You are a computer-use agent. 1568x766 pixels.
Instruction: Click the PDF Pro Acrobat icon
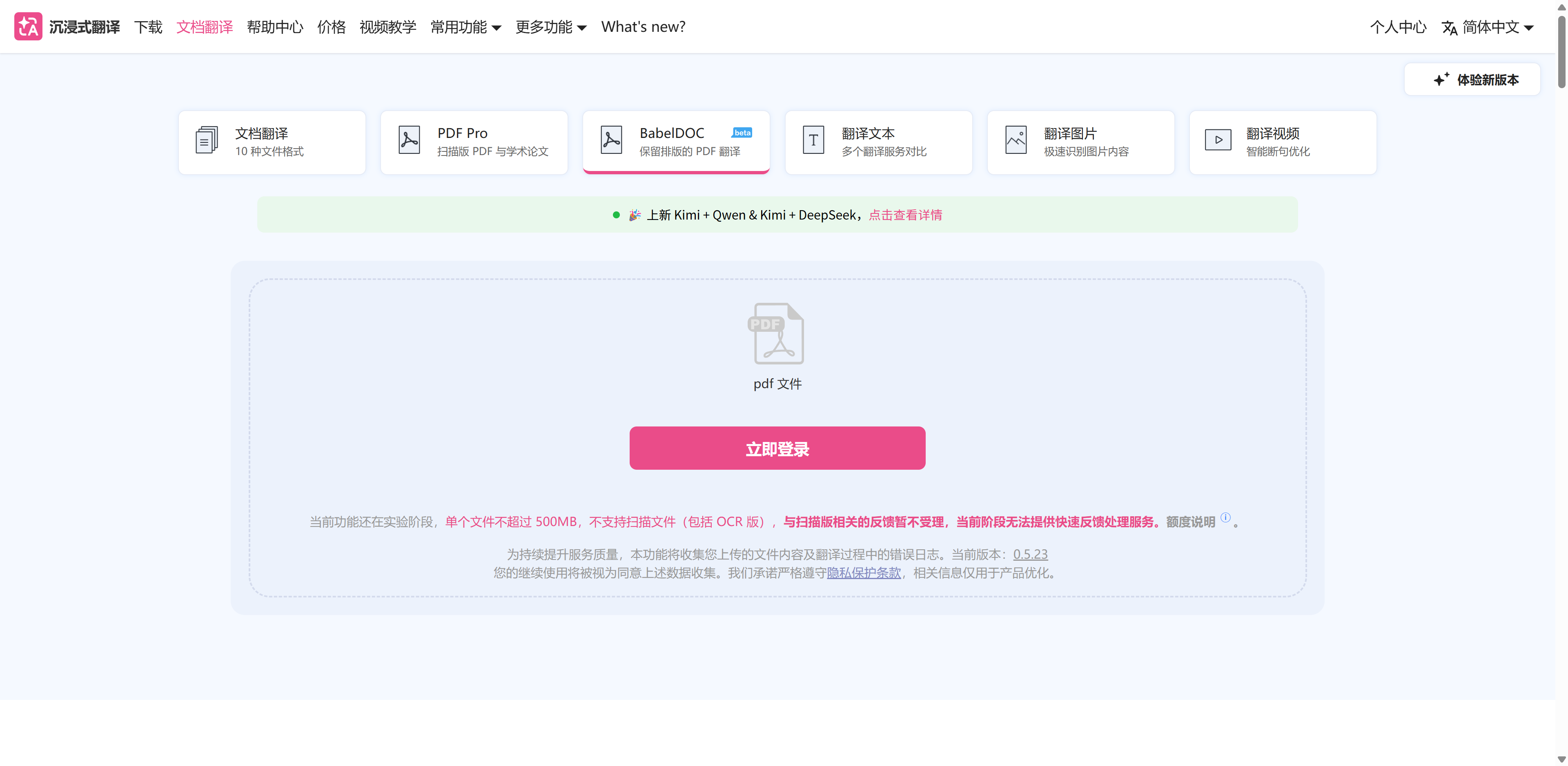coord(409,140)
